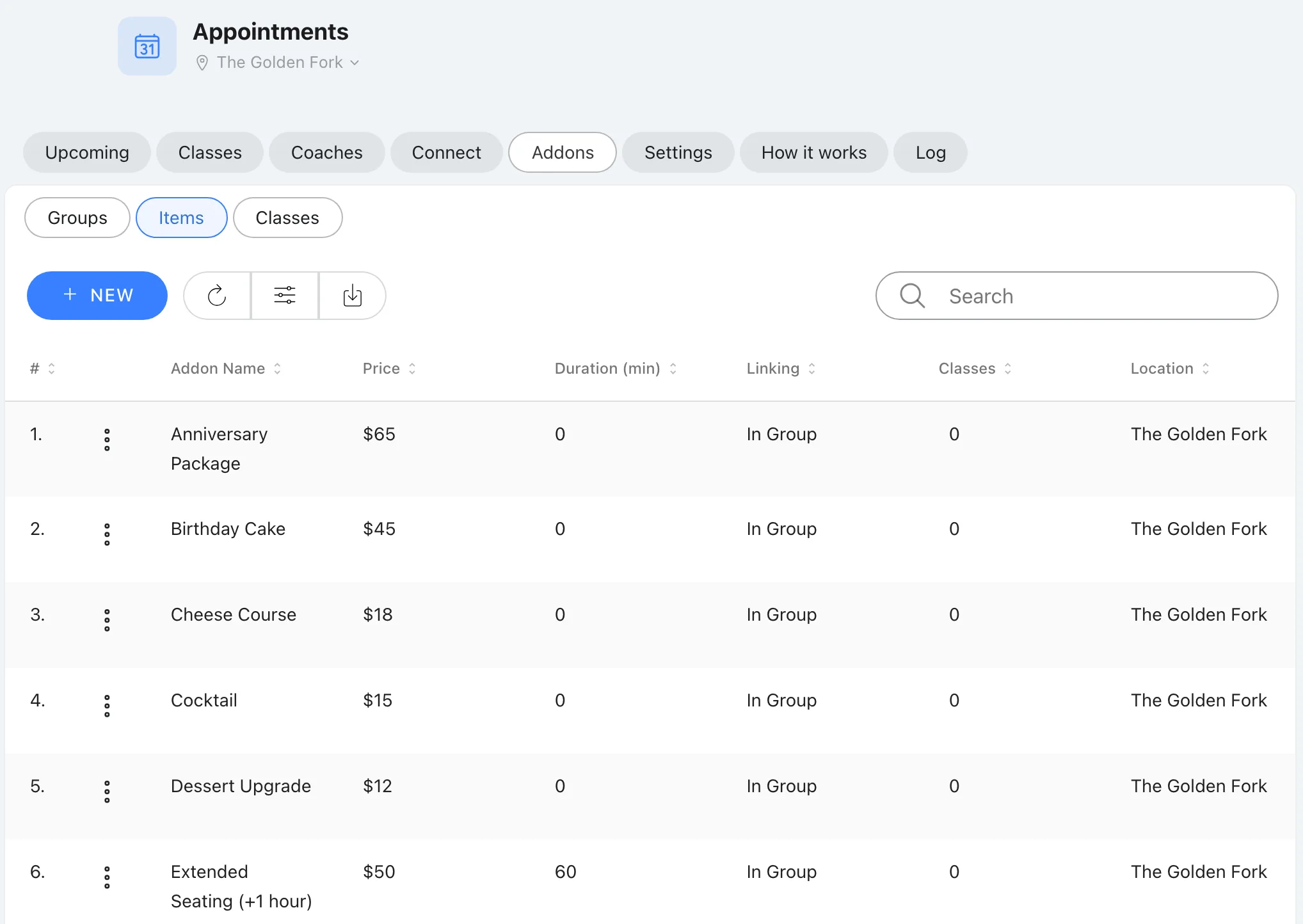This screenshot has width=1303, height=924.
Task: Select the Classes sub-tab under Addons
Action: coord(288,218)
